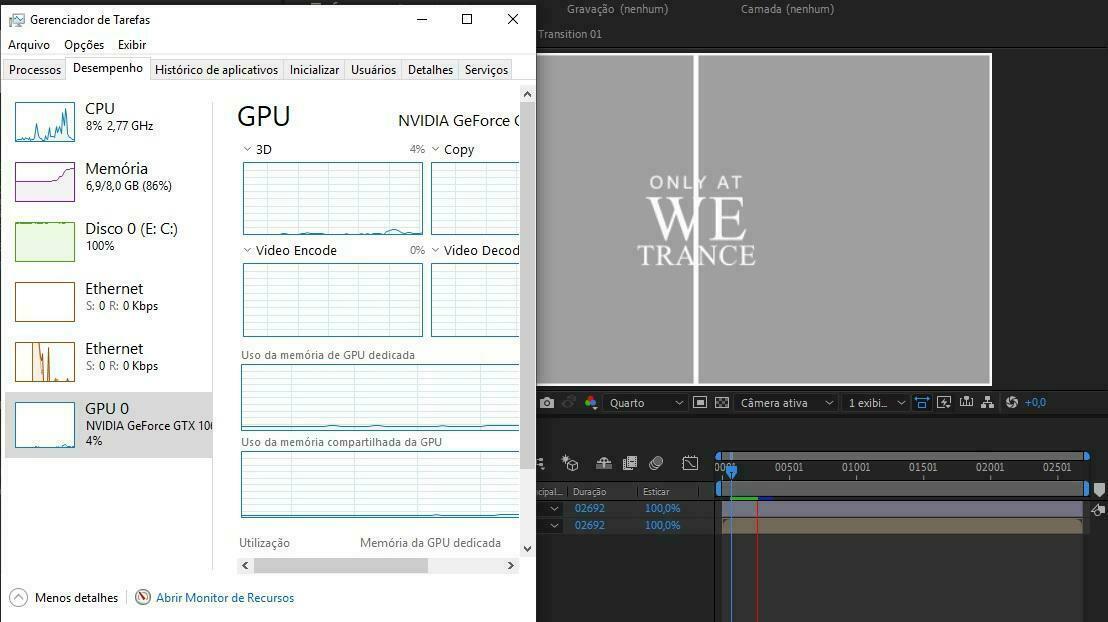Switch to the Serviços tab
Screen dimensions: 1108x622
coord(486,70)
